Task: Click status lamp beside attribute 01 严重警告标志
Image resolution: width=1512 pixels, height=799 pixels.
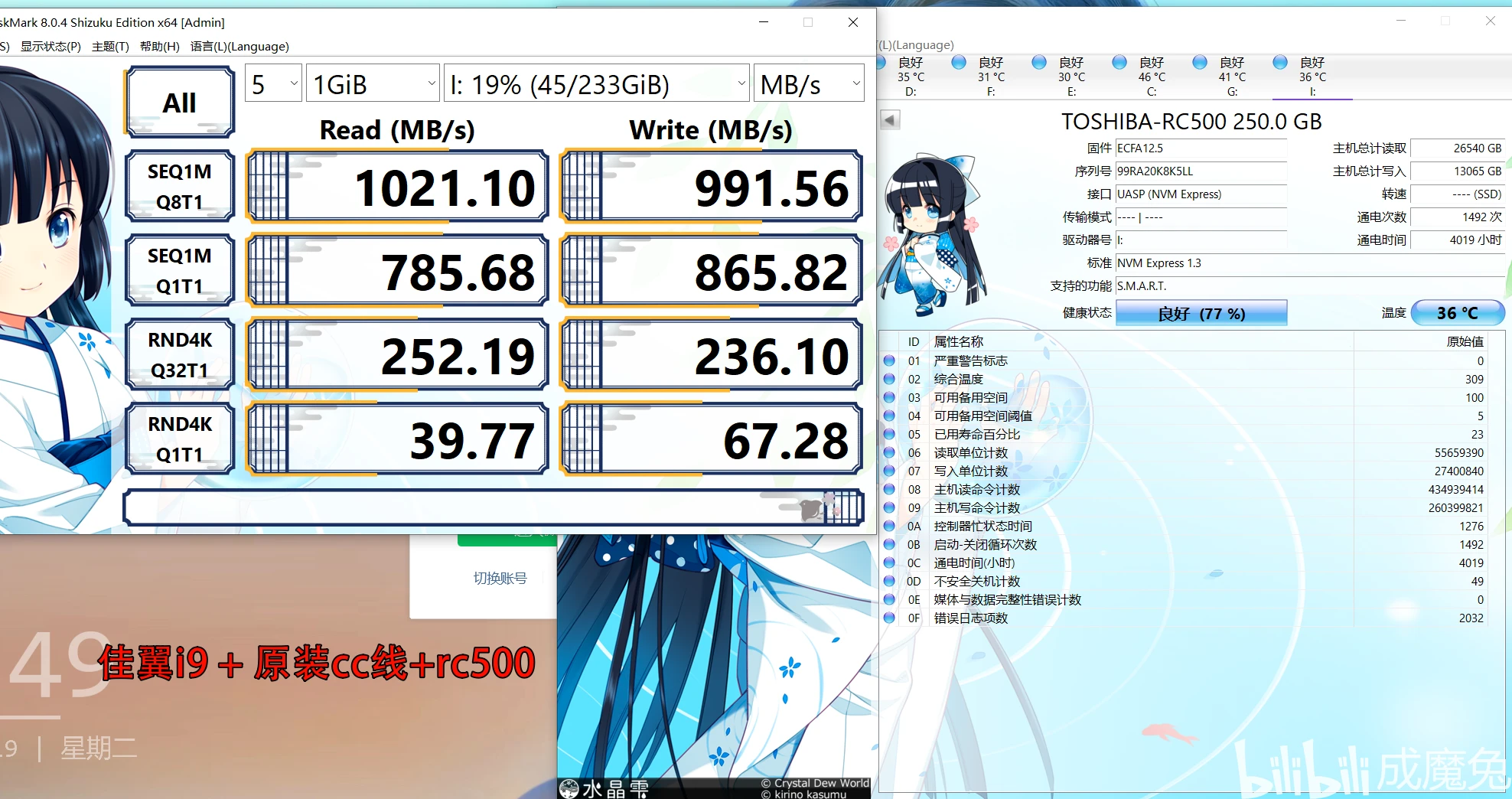Action: (889, 360)
